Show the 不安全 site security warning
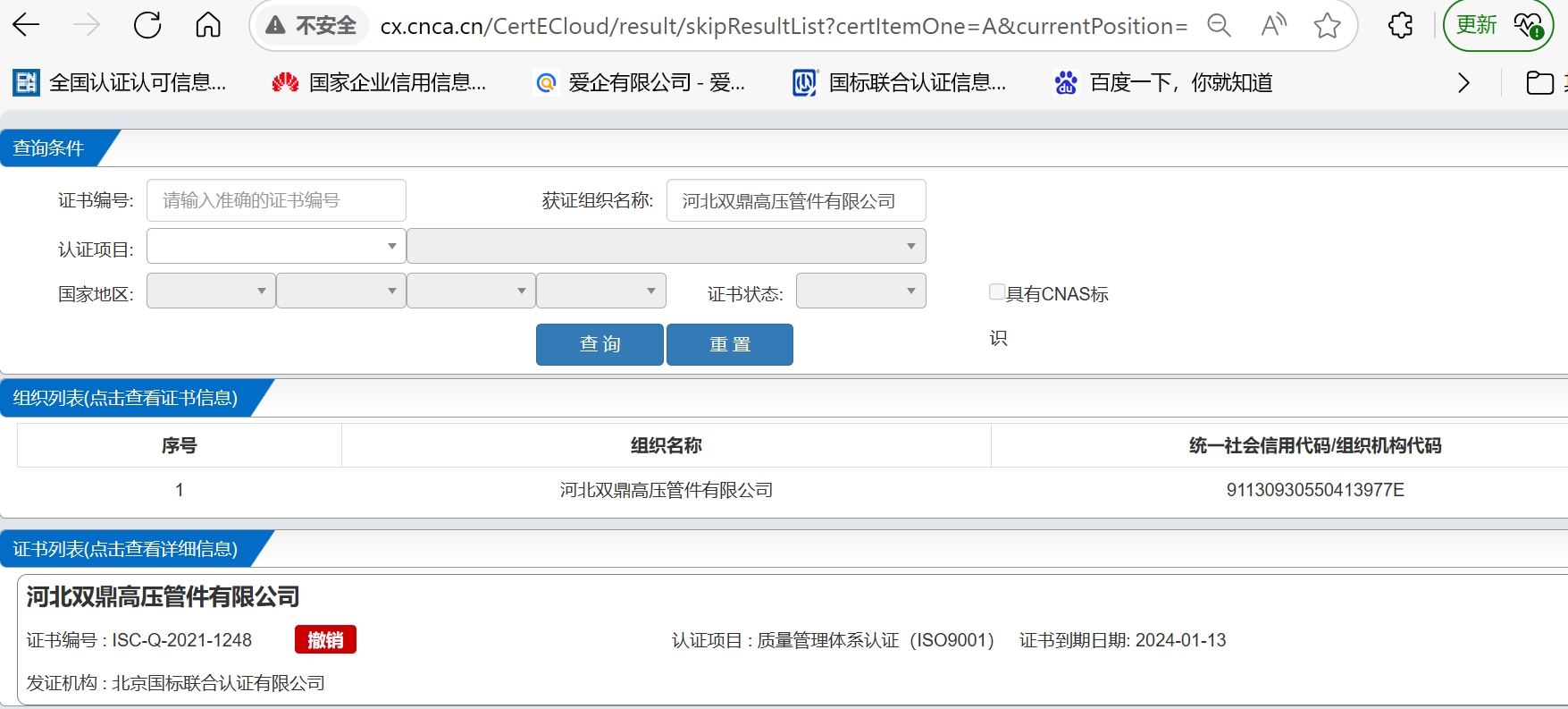The image size is (1568, 709). pyautogui.click(x=312, y=26)
